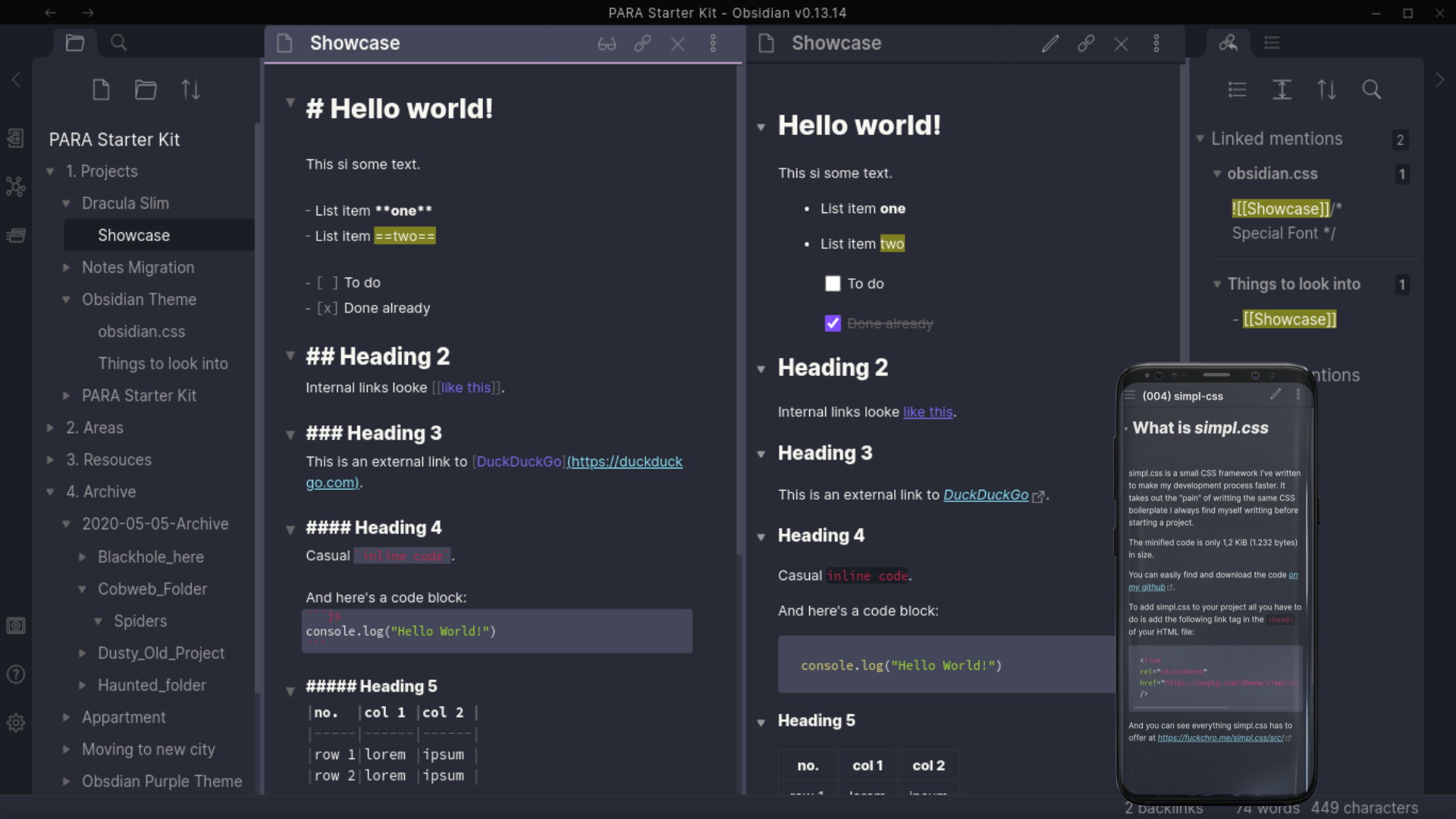Toggle collapse results in the backlinks pane

(1237, 90)
